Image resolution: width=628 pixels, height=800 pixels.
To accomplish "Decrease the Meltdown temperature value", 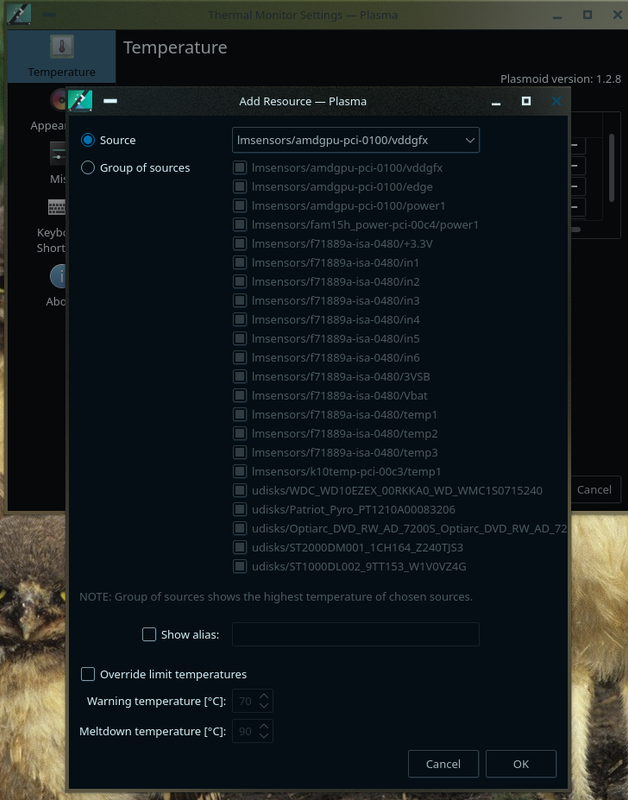I will [x=264, y=736].
